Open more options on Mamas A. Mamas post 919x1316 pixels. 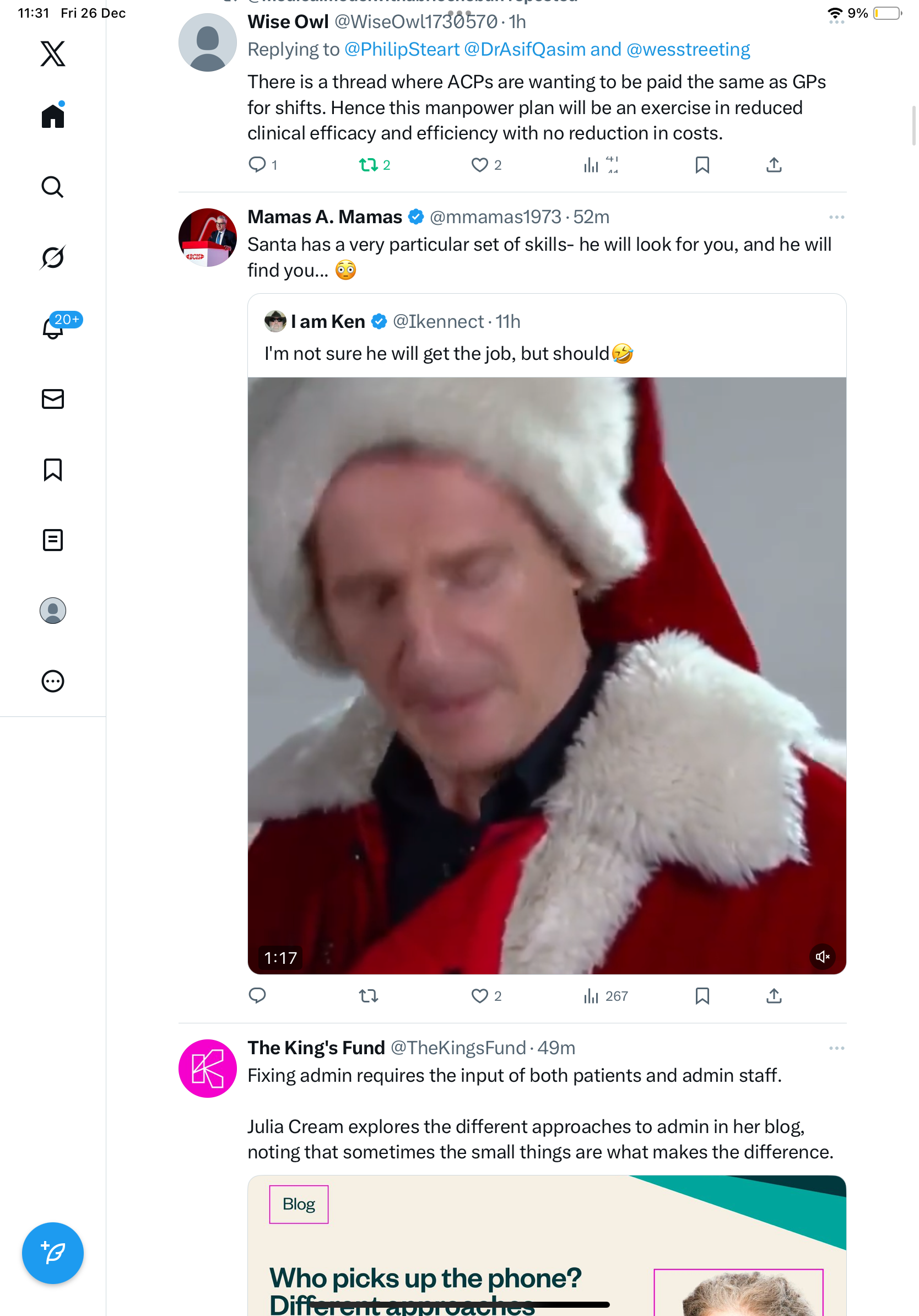pos(836,217)
